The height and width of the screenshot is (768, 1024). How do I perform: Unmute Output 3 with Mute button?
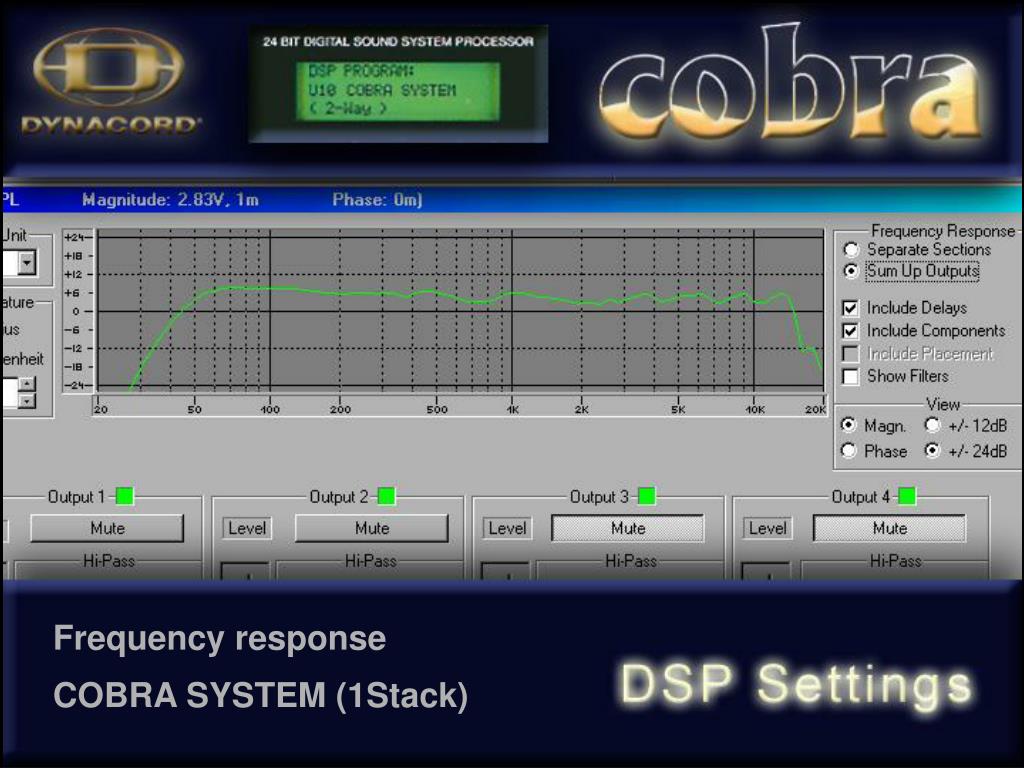coord(628,528)
